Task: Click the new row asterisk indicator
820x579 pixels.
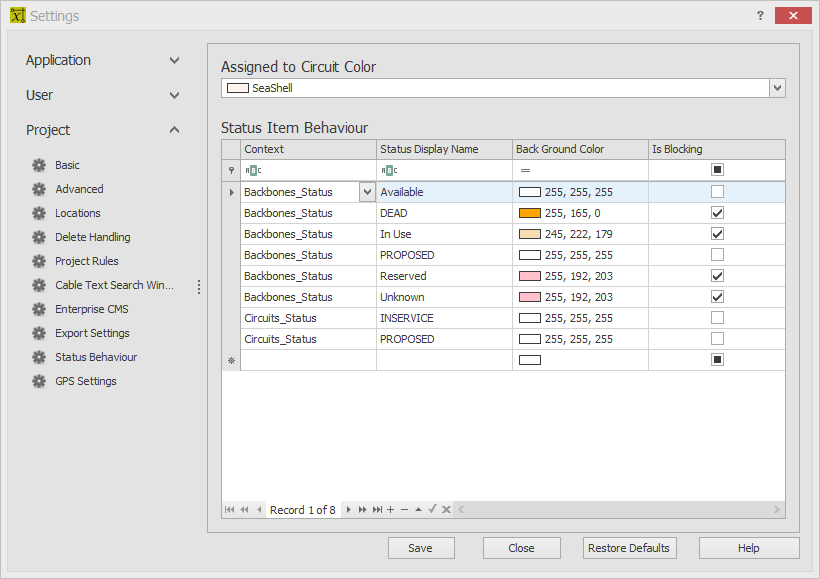Action: click(x=231, y=360)
